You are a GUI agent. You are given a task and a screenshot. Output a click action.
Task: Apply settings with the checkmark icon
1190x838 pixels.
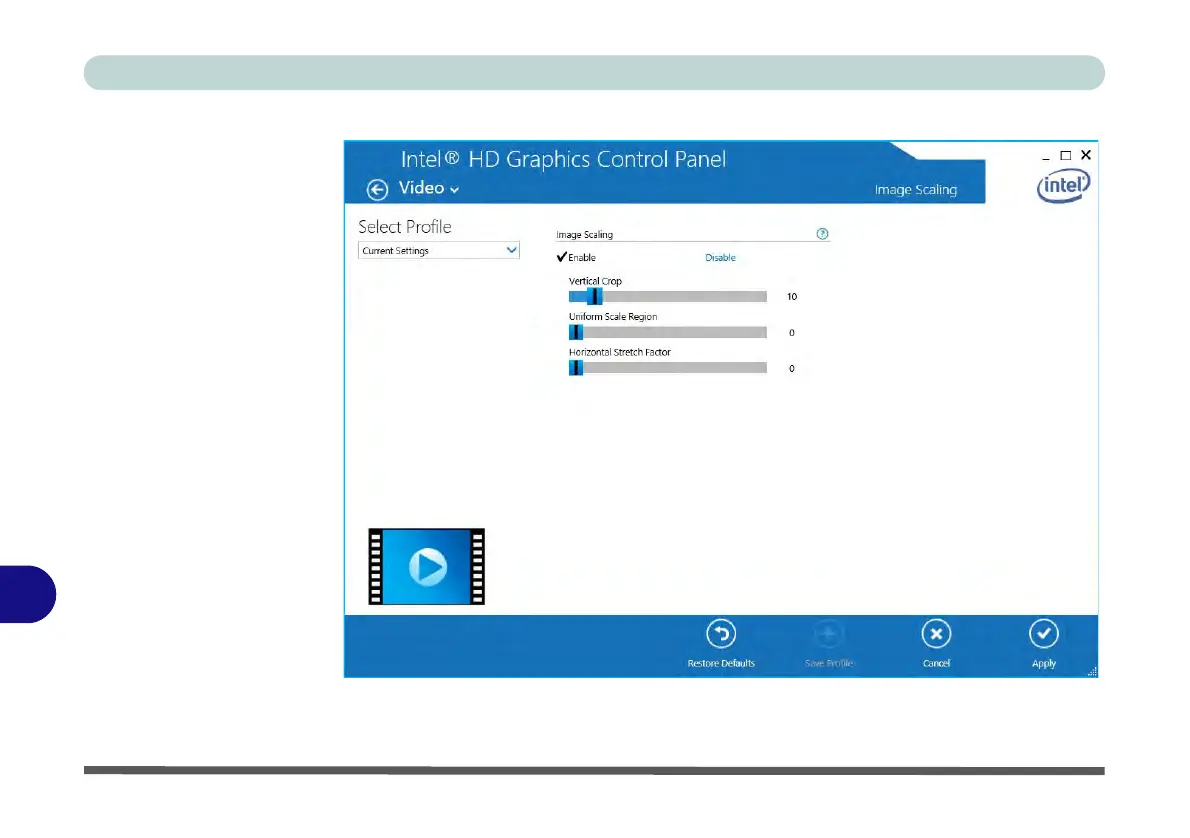(x=1044, y=634)
